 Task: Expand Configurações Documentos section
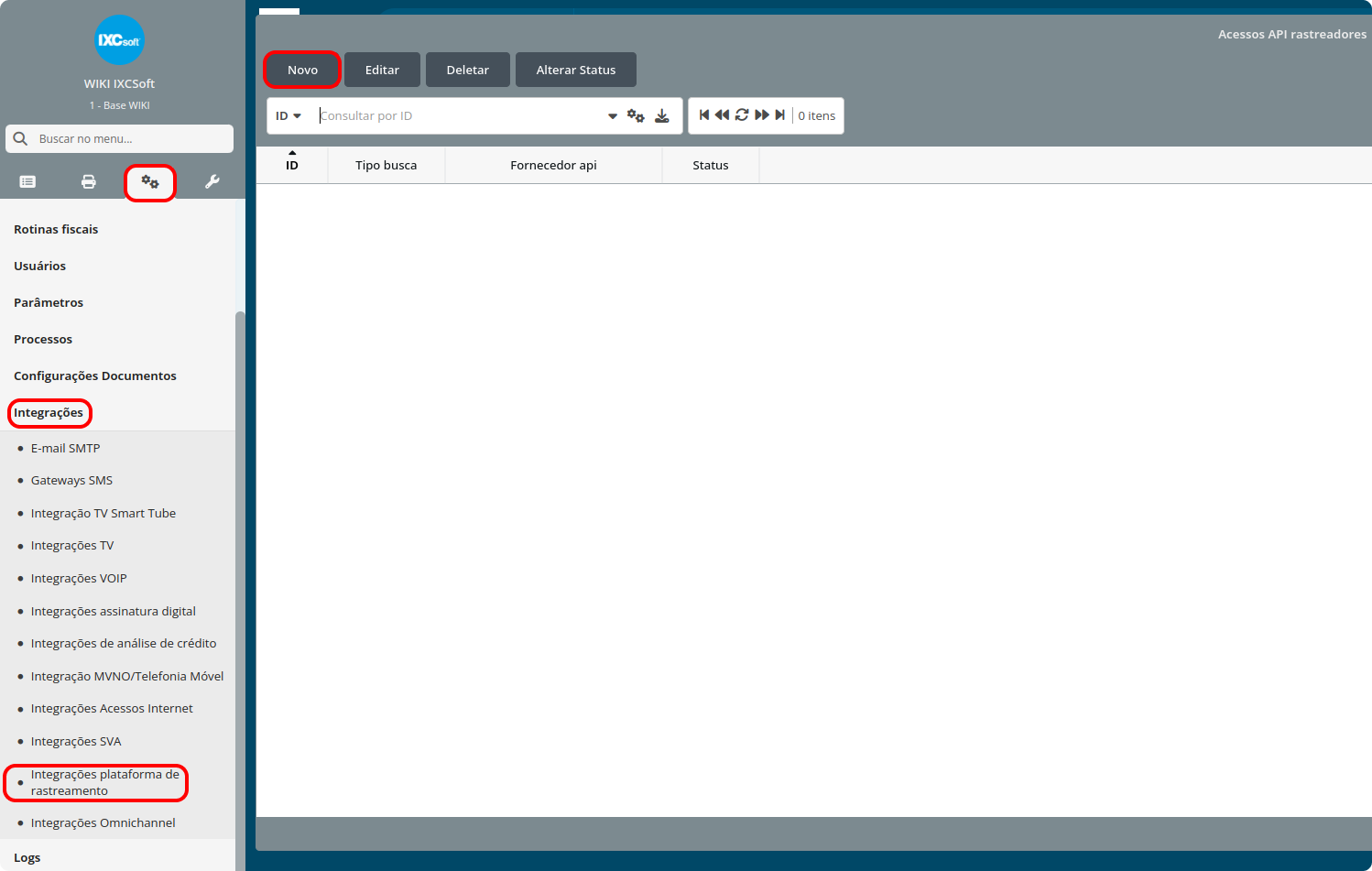95,376
